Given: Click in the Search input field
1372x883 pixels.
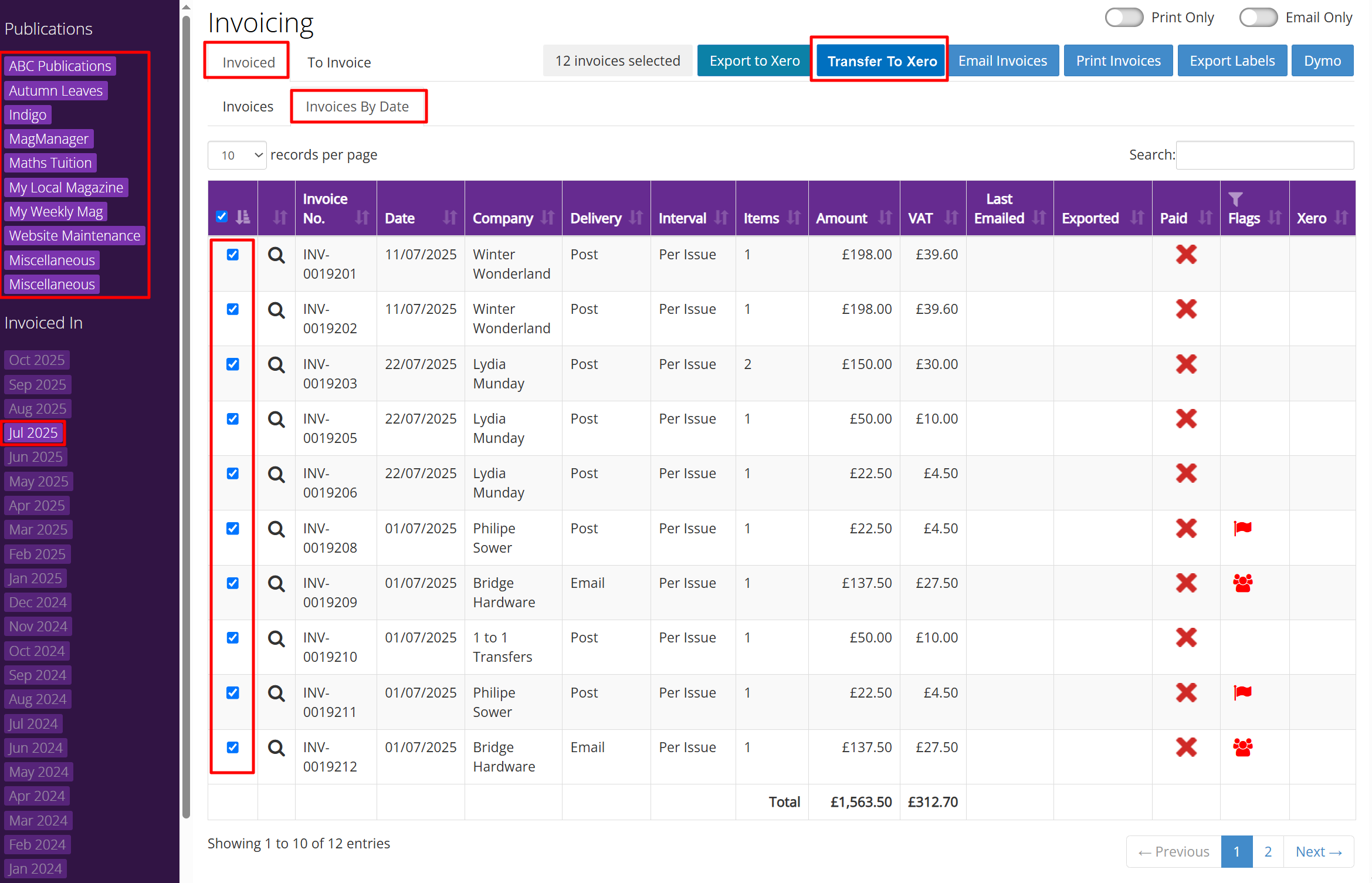Looking at the screenshot, I should [1265, 155].
